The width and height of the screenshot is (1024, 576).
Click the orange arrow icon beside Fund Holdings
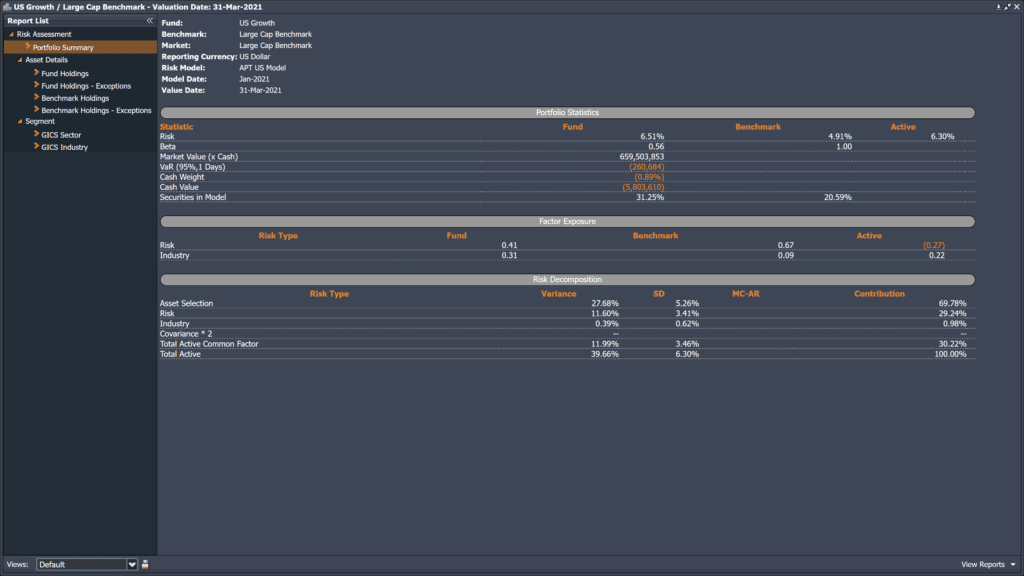point(36,73)
